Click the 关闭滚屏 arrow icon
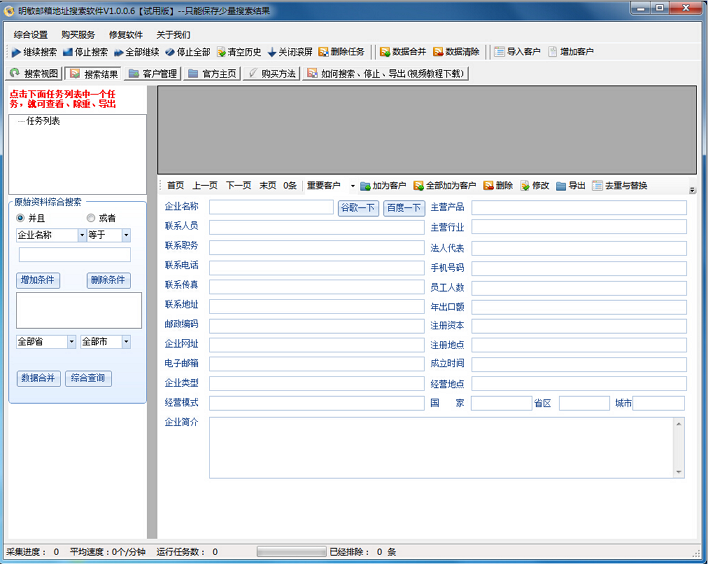708x564 pixels. coord(272,52)
